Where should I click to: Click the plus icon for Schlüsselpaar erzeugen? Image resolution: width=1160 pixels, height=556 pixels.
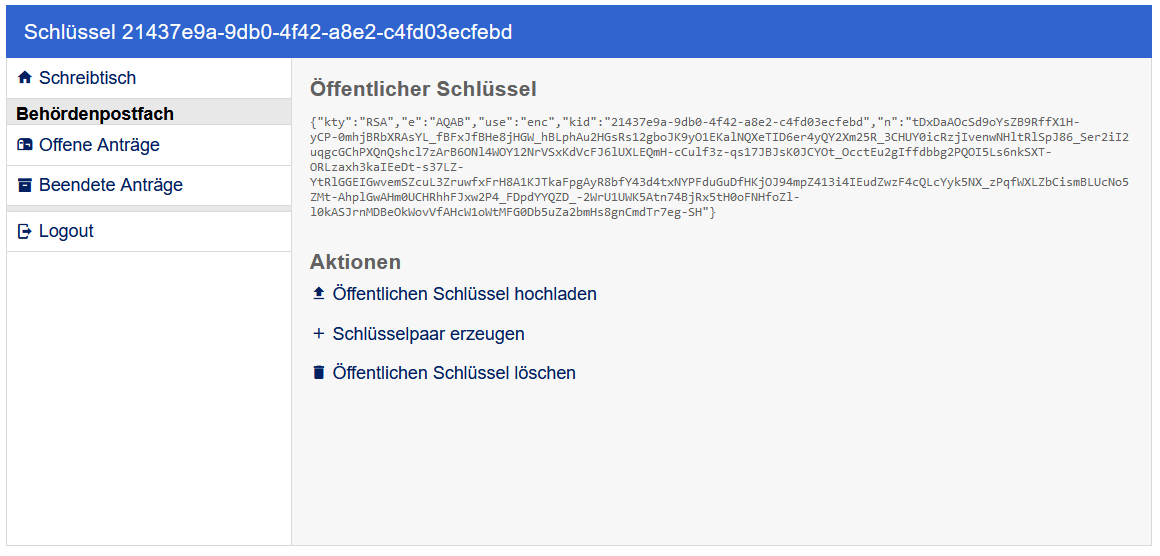pos(319,334)
